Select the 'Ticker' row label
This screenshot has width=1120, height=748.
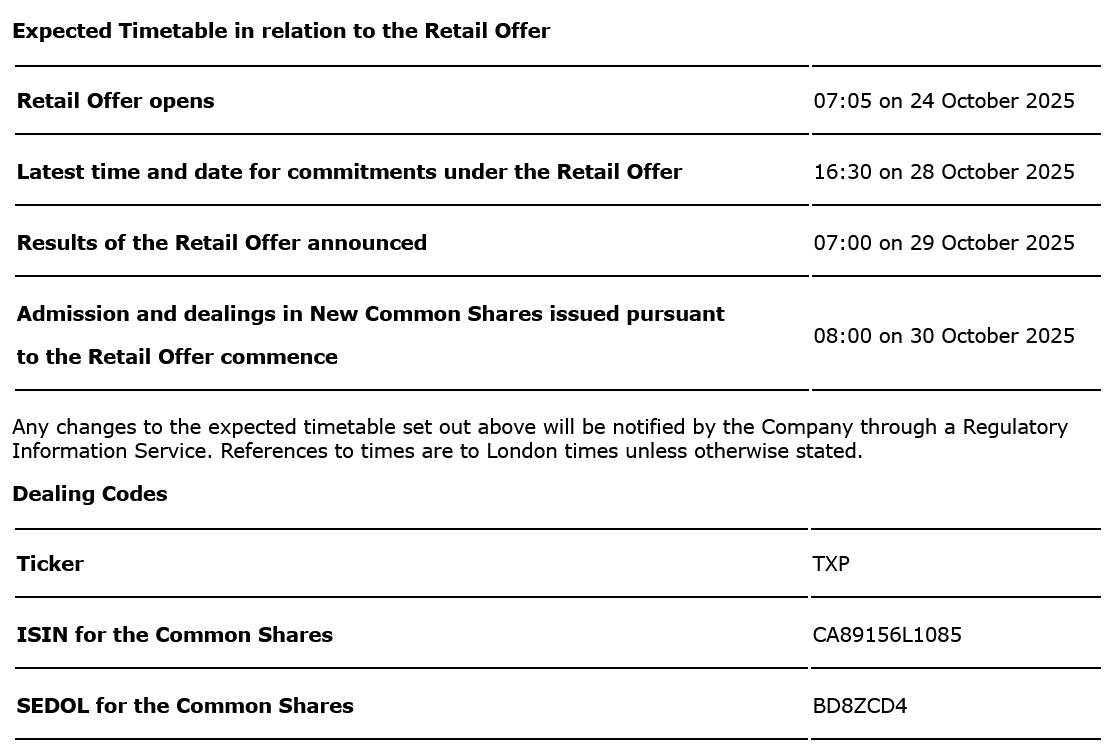point(50,564)
